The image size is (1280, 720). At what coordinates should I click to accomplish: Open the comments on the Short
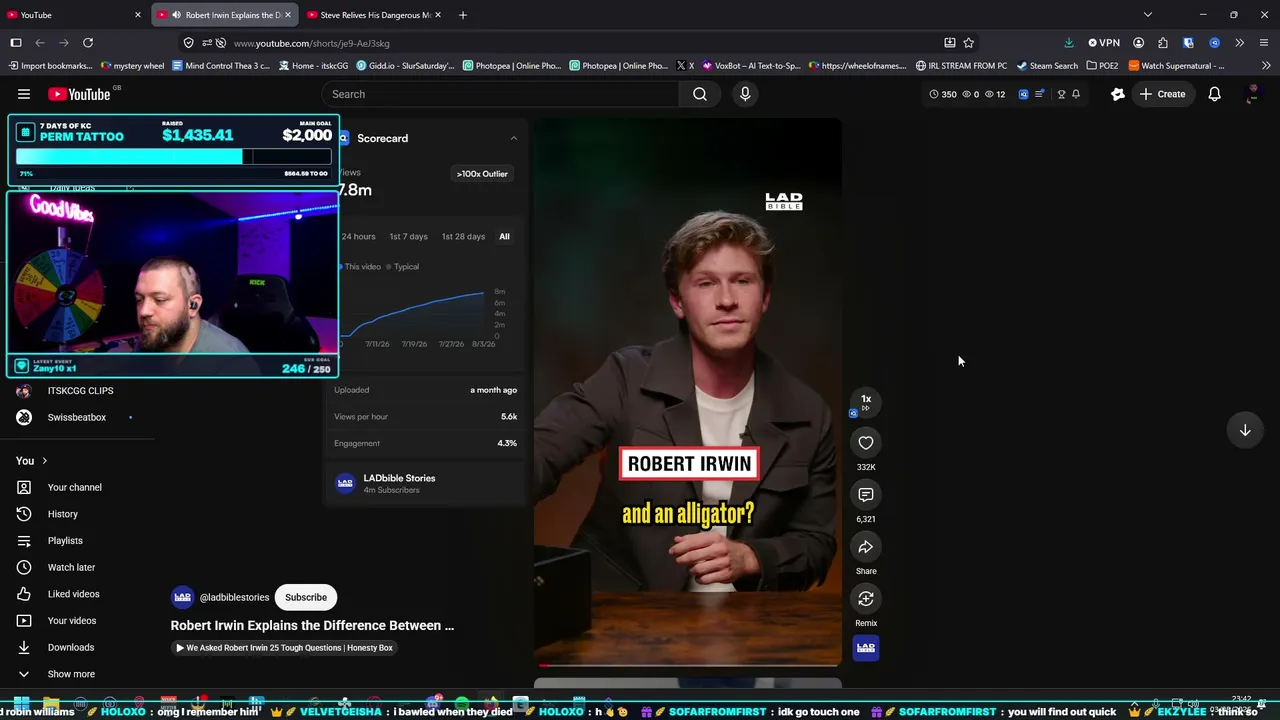[866, 495]
